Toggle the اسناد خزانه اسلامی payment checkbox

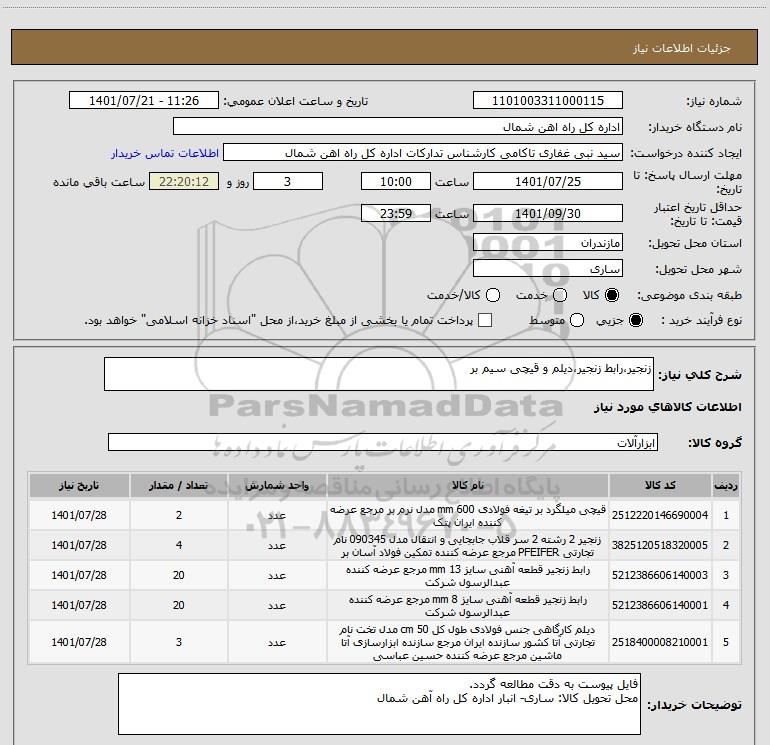pyautogui.click(x=485, y=320)
